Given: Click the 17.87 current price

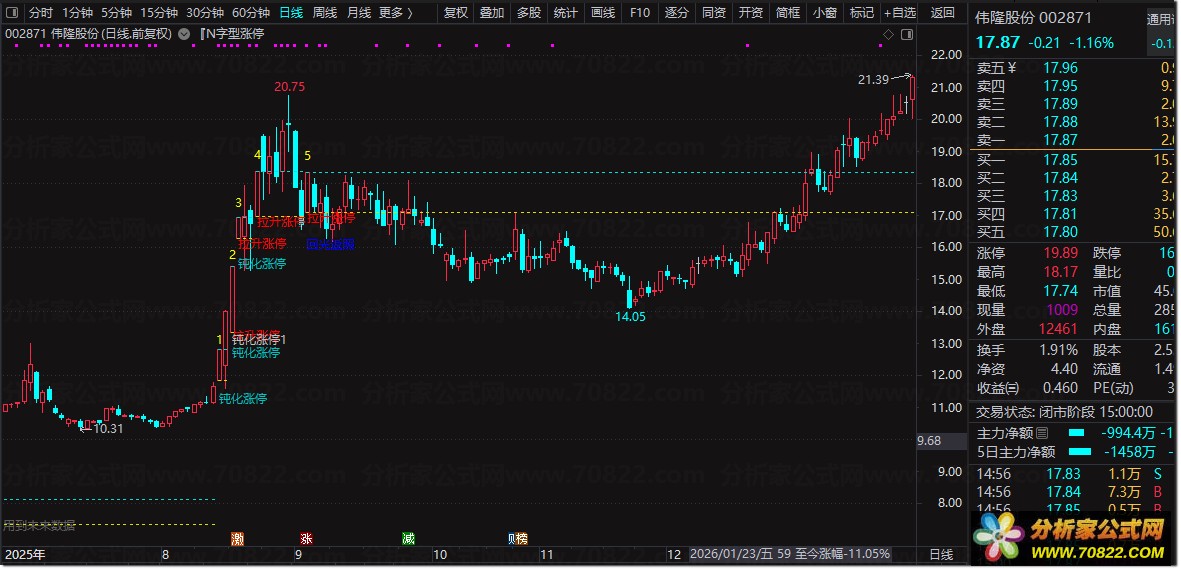Looking at the screenshot, I should coord(998,42).
